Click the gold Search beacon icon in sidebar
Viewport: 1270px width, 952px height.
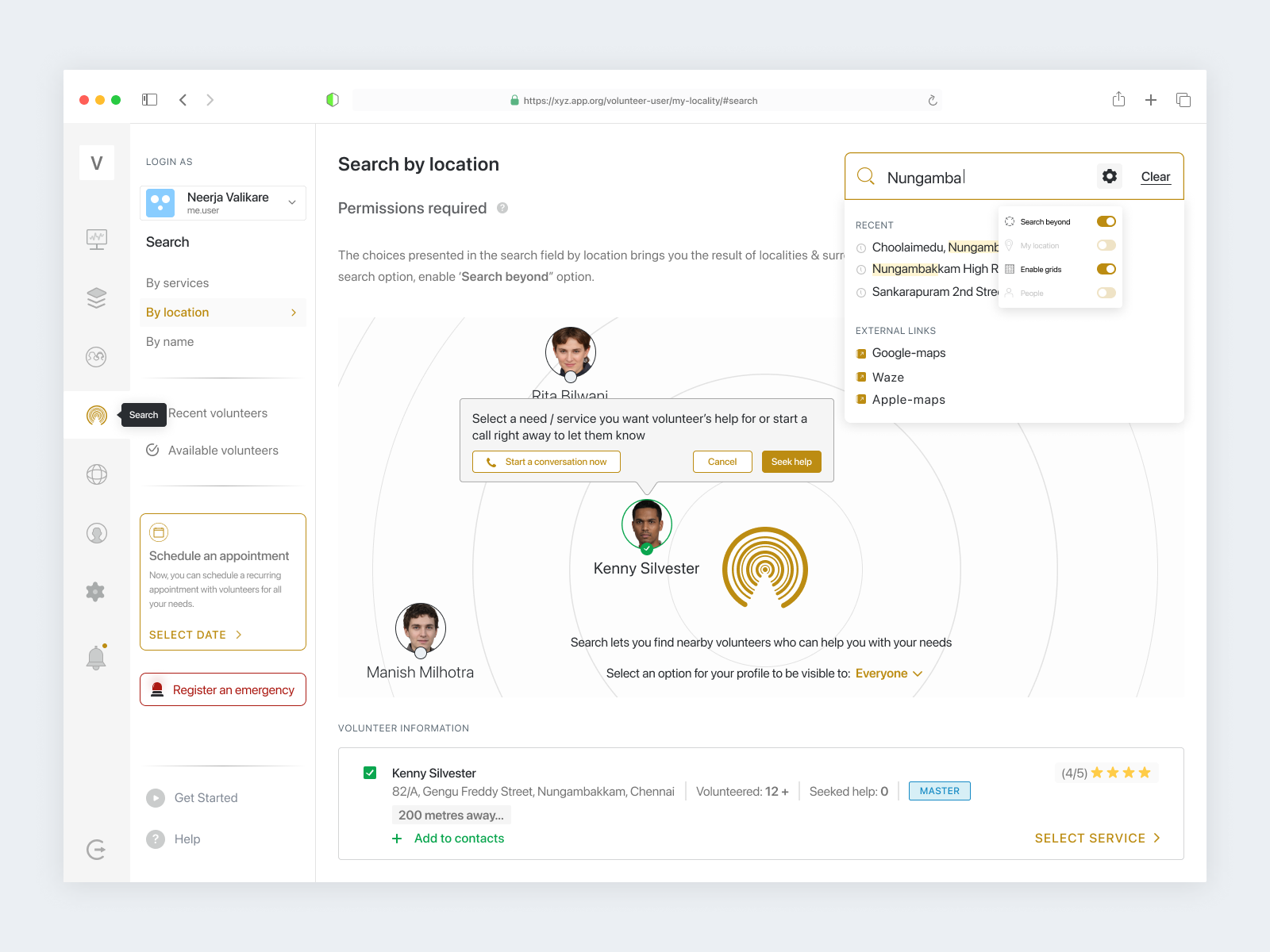(96, 414)
